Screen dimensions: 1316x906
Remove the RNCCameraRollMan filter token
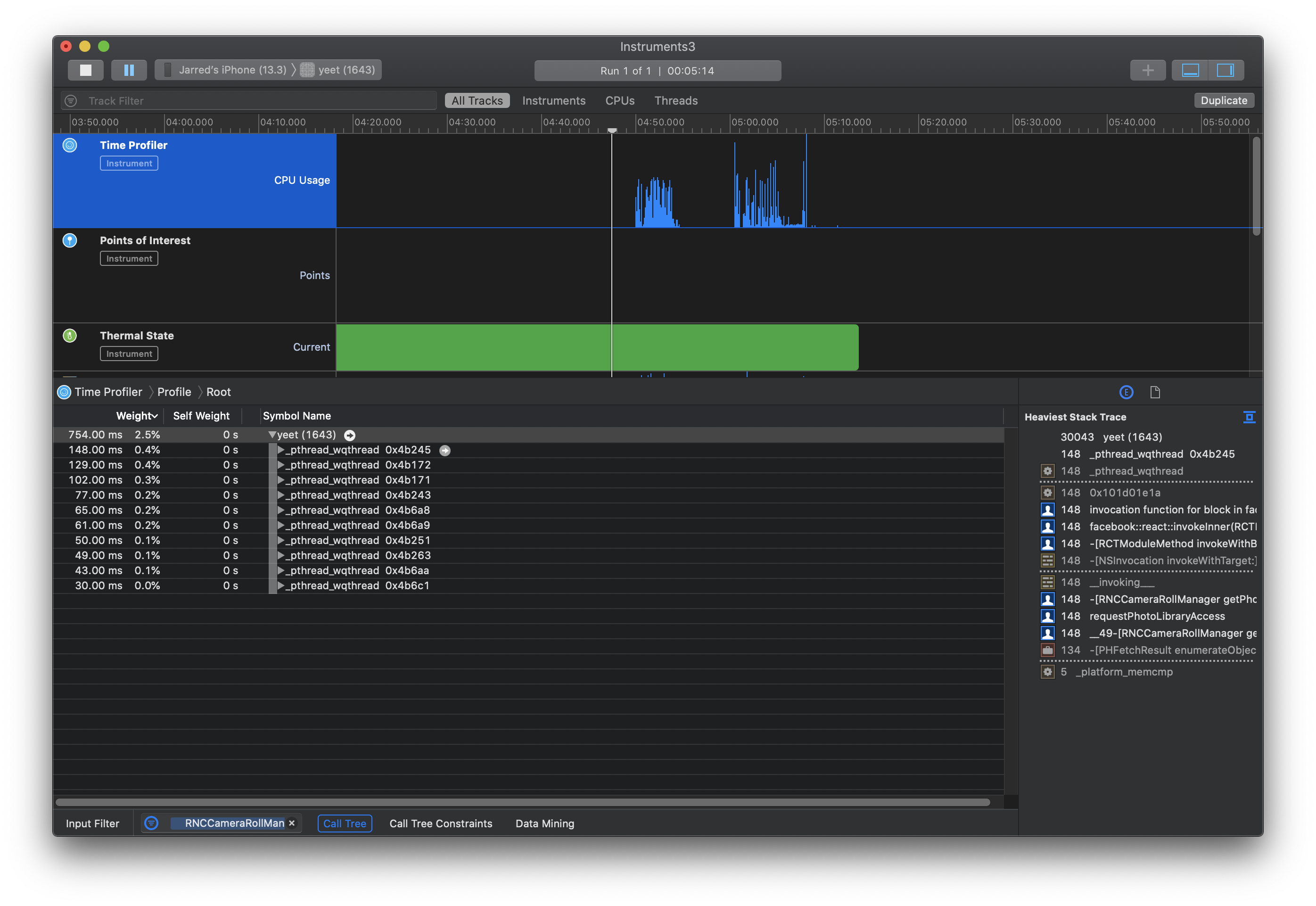click(292, 823)
